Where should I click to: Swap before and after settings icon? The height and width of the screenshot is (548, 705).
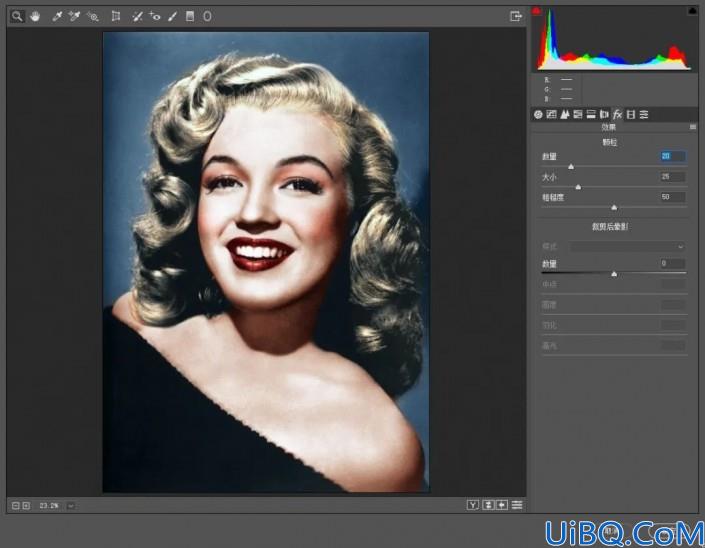pos(488,505)
